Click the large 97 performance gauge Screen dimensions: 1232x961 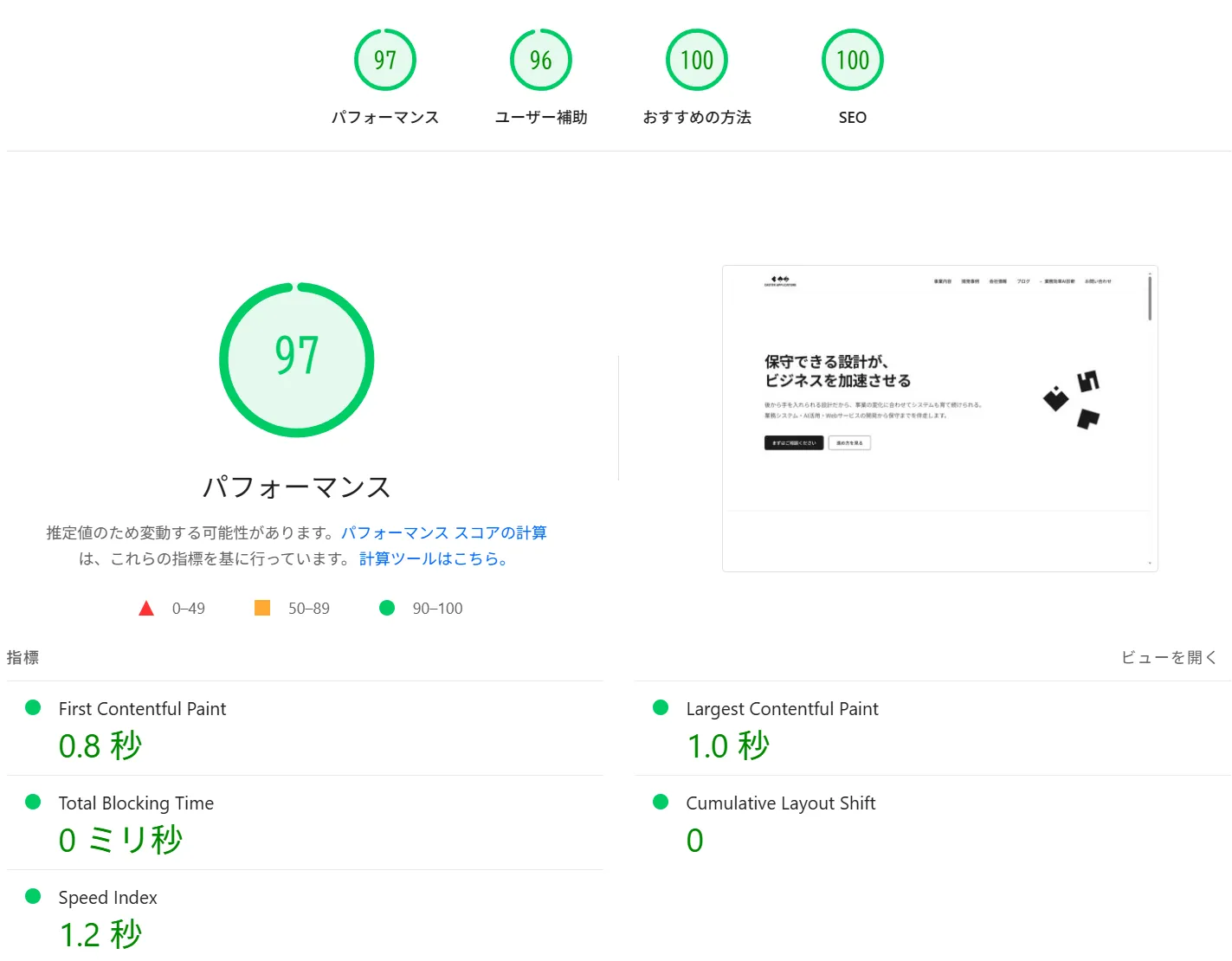(x=297, y=359)
